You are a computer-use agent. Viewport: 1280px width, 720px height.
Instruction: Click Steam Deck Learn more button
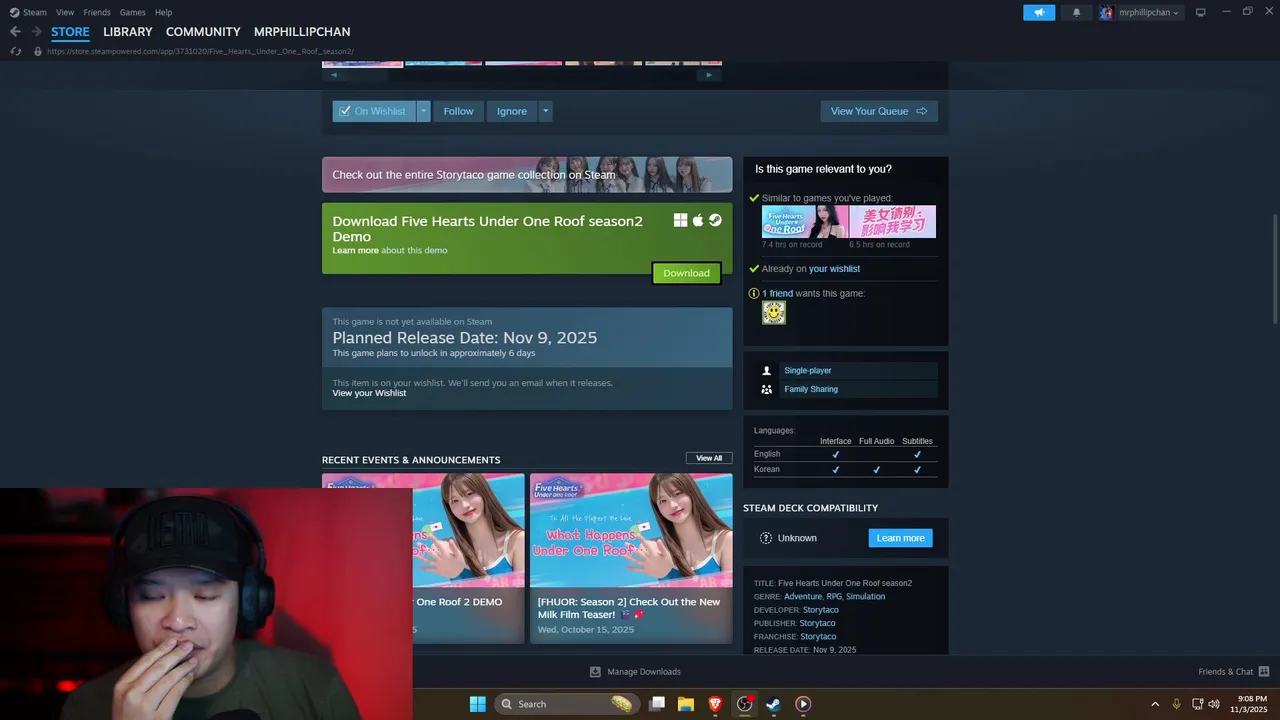pyautogui.click(x=900, y=538)
